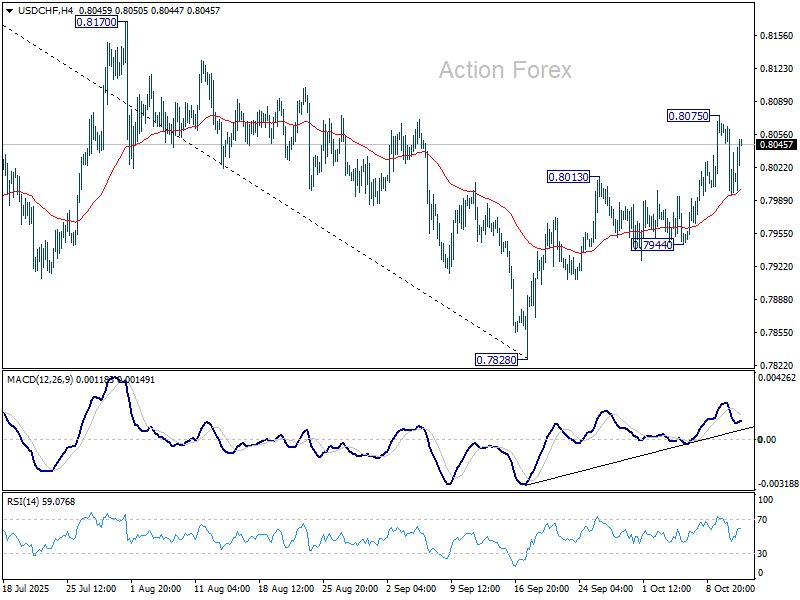Click the MACD 0.004262 scale value
800x600 pixels.
(x=776, y=378)
